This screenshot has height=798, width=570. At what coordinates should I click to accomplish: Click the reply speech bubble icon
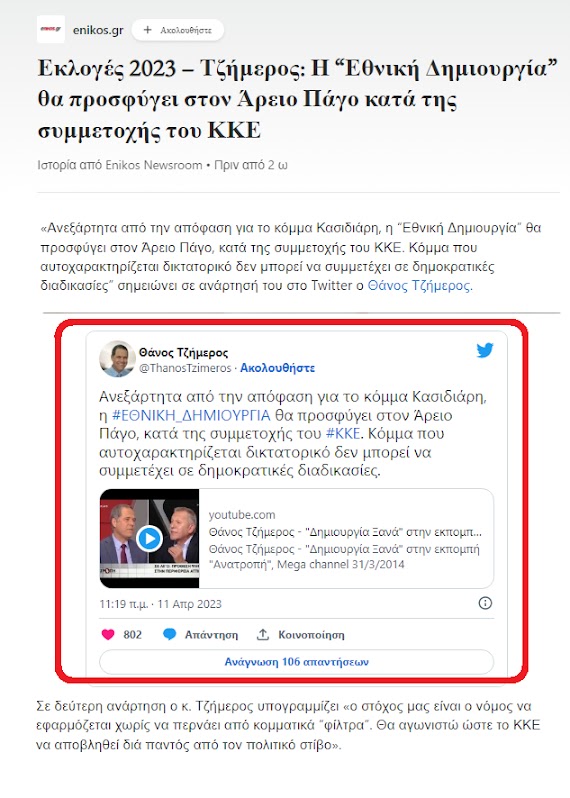tap(169, 634)
